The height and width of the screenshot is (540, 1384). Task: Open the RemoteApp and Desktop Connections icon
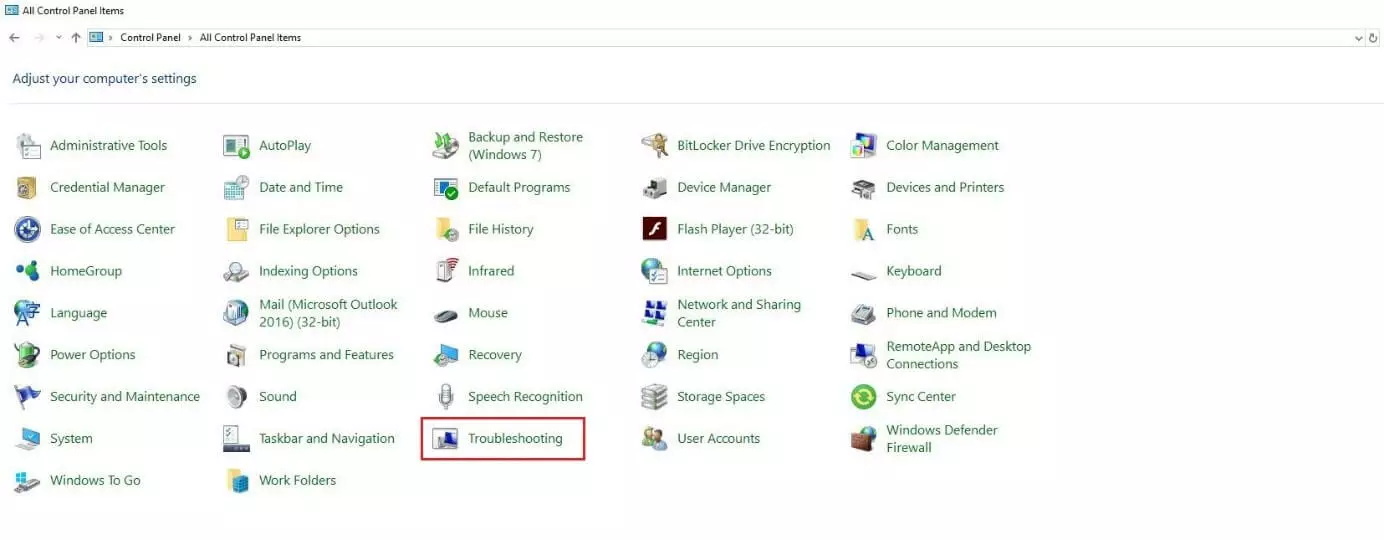pyautogui.click(x=864, y=355)
